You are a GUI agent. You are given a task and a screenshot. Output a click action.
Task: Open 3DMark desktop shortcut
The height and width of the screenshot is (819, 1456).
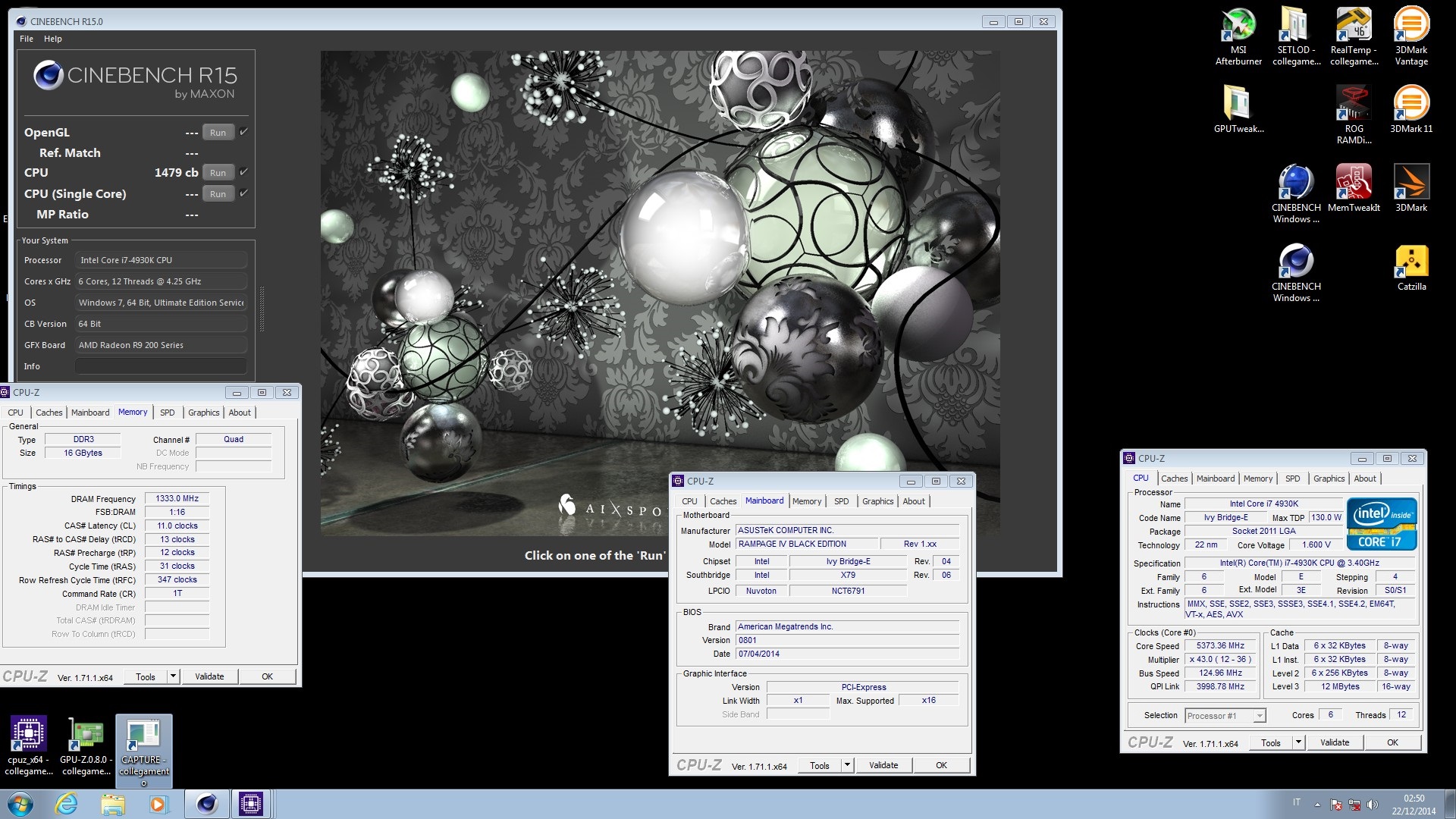(1411, 187)
